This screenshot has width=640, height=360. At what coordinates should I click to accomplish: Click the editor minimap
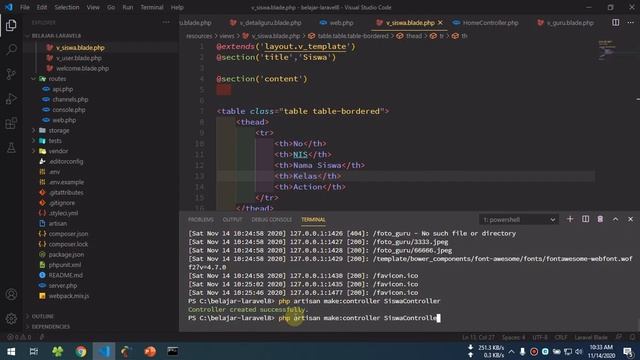coord(607,50)
